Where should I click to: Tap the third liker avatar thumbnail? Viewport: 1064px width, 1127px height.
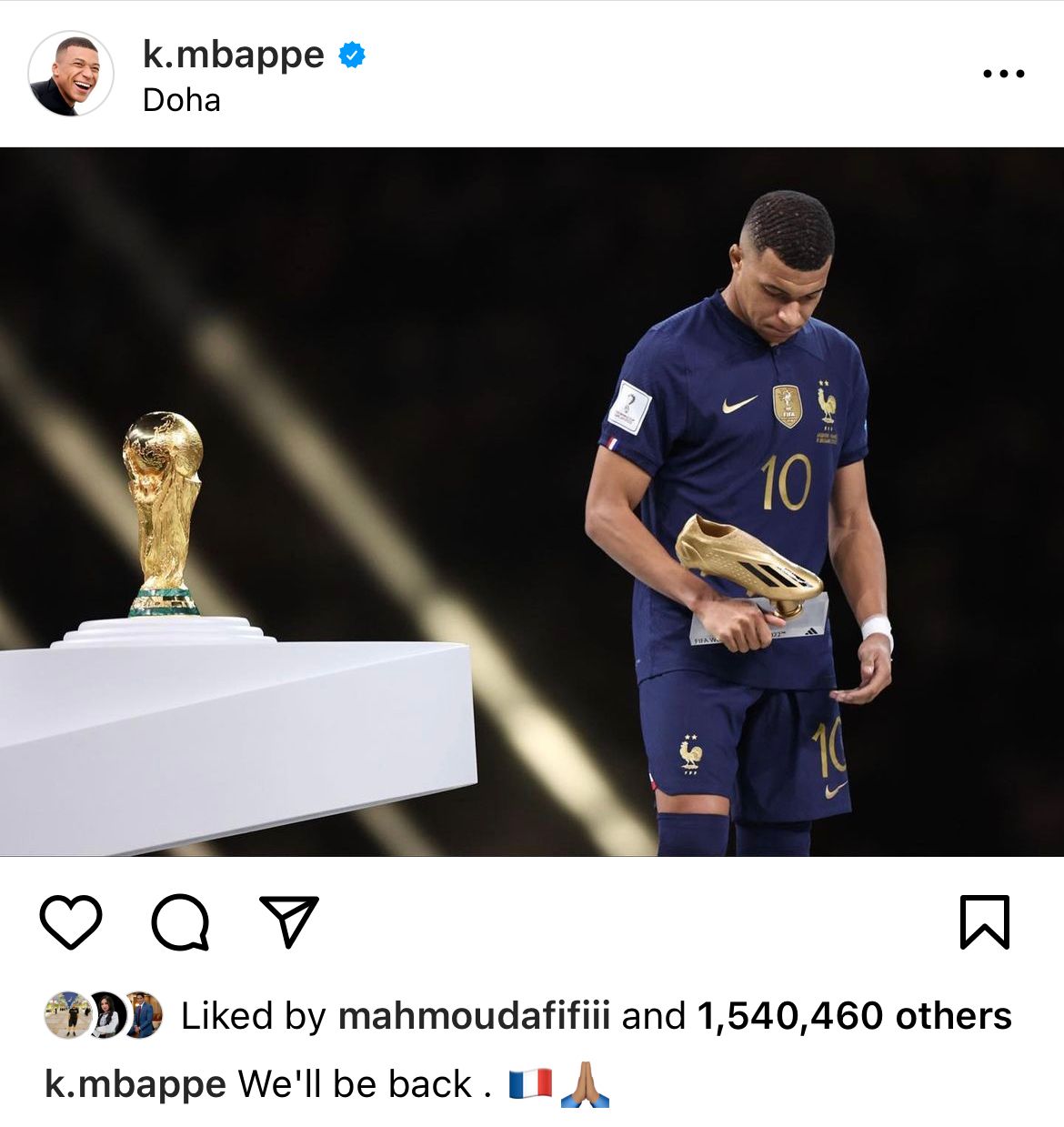click(x=144, y=1015)
